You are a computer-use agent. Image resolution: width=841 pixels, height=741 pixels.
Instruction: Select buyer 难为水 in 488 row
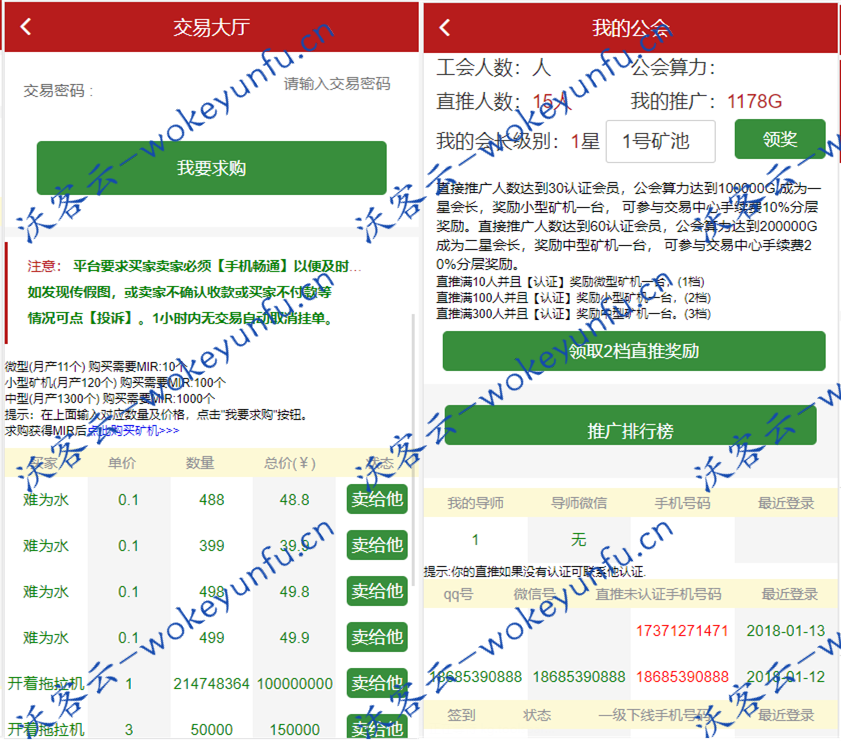(46, 500)
